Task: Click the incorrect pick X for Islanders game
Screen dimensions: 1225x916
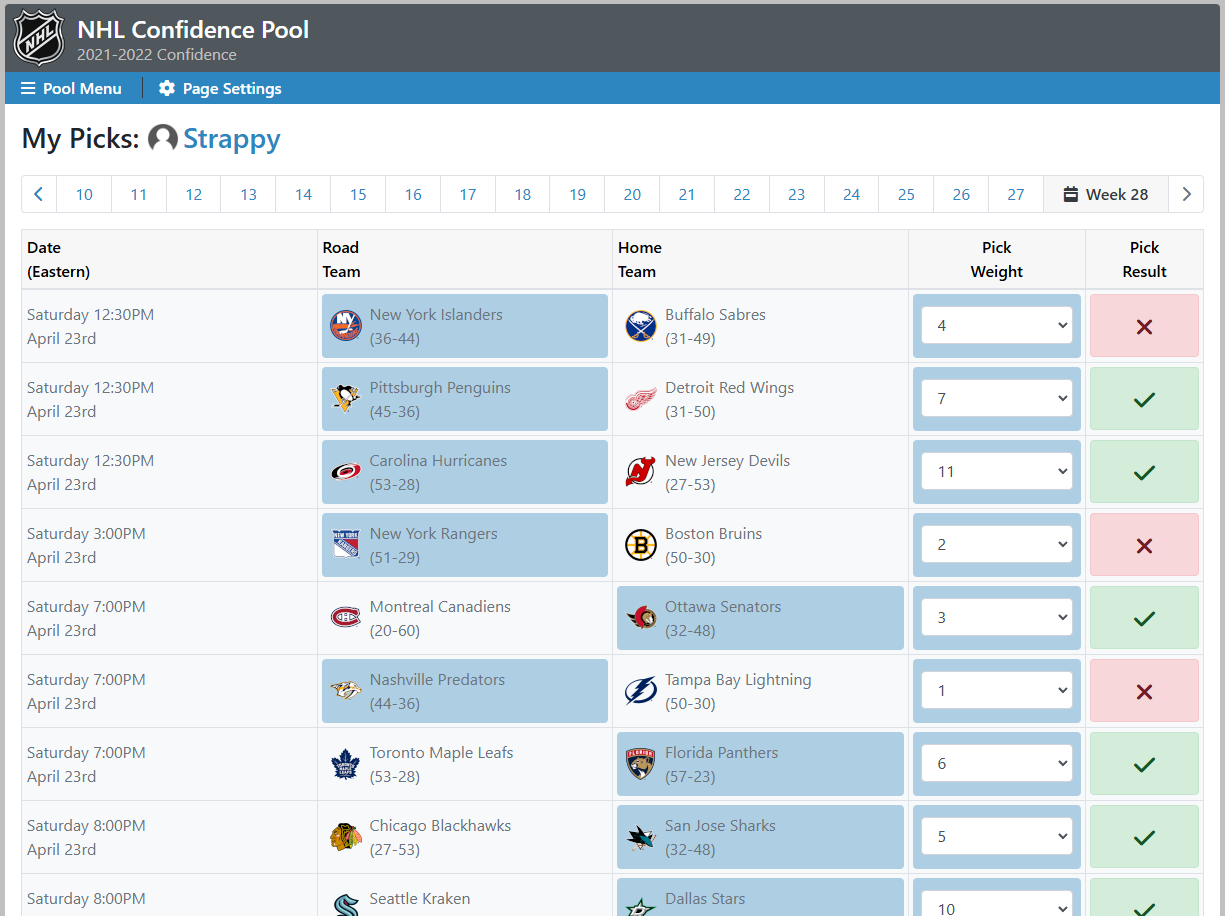Action: click(x=1144, y=326)
